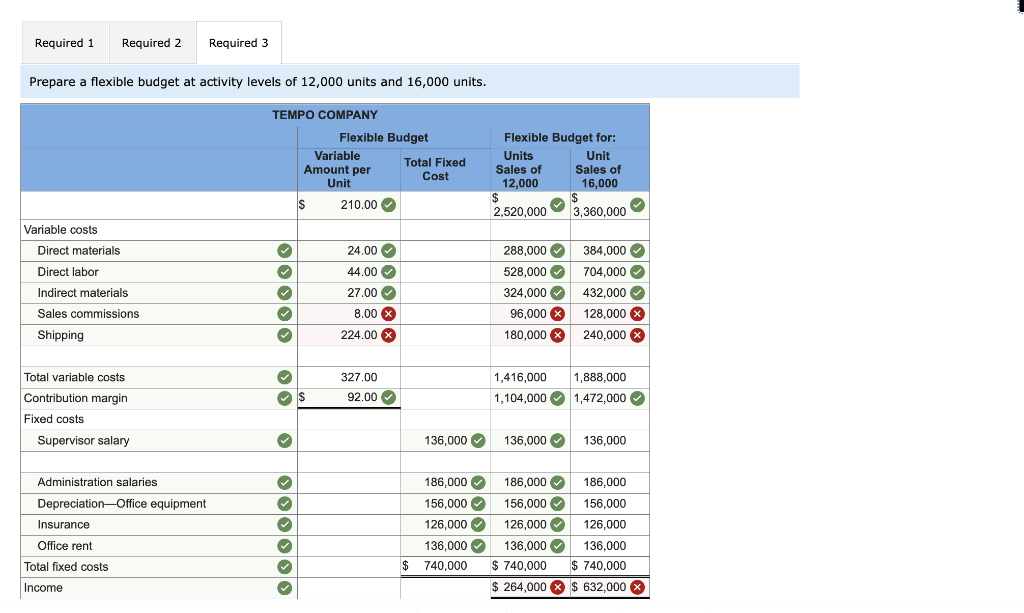This screenshot has height=613, width=1024.
Task: Click the green check beside the 210.00 unit price
Action: click(x=389, y=202)
